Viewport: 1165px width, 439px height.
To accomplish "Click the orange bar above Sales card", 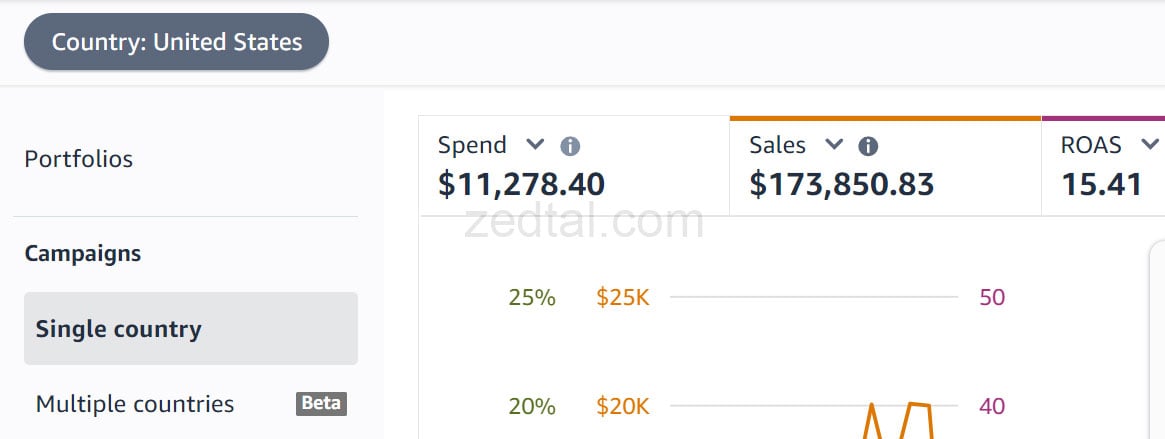I will (885, 118).
